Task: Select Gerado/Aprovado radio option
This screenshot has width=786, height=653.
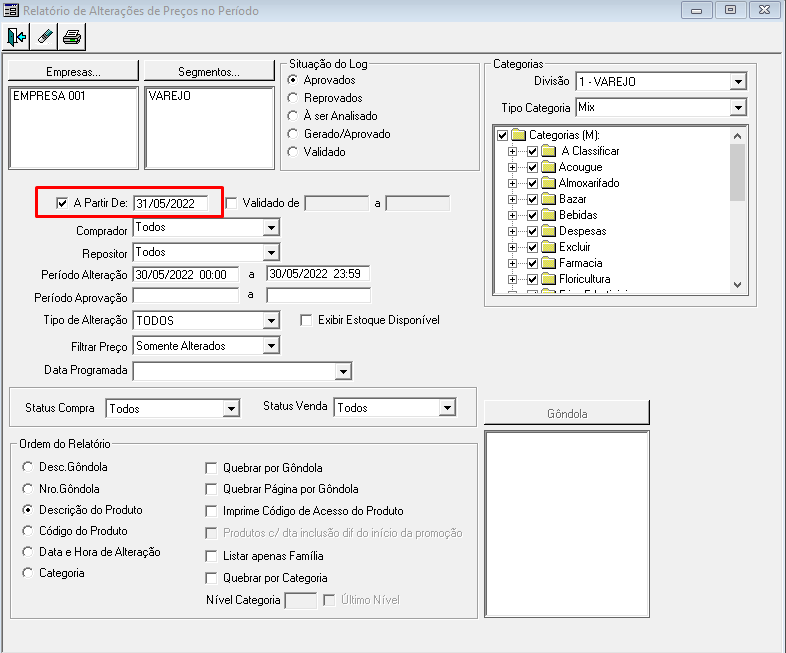Action: (x=293, y=134)
